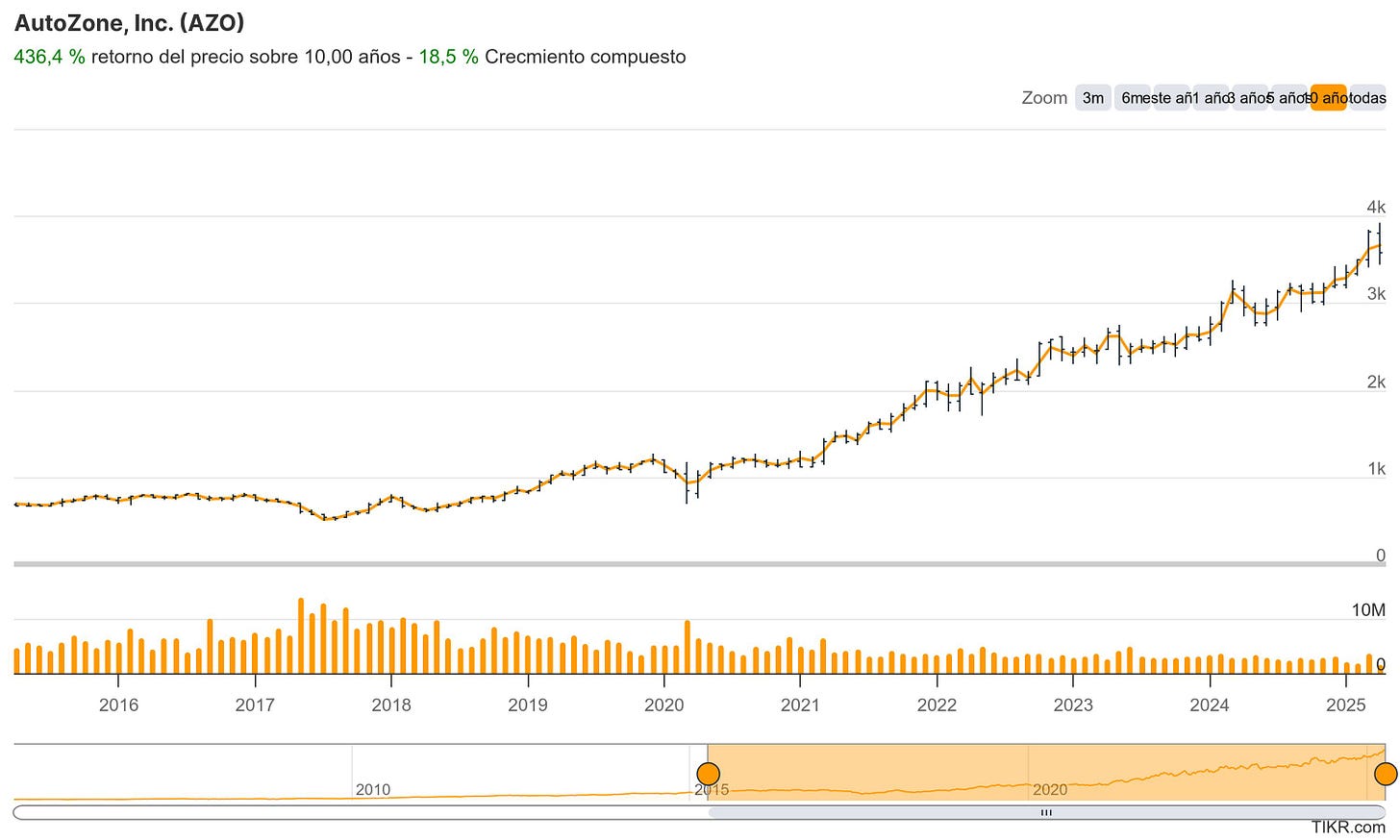Screen dimensions: 1400x840
Task: Click the tall volume bar at early 2020
Action: tap(687, 647)
